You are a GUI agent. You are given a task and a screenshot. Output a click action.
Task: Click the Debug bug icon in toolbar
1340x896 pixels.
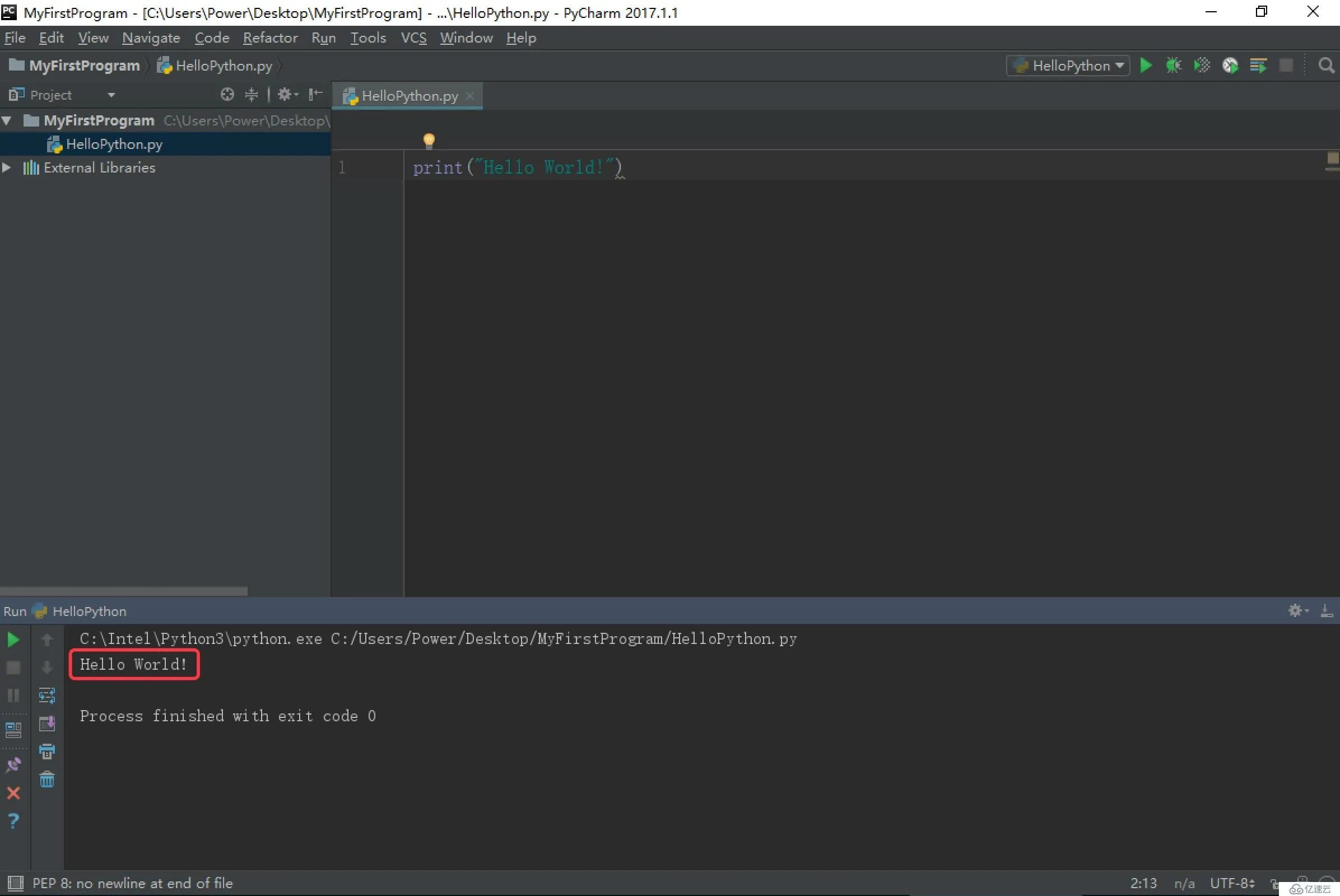(1174, 66)
